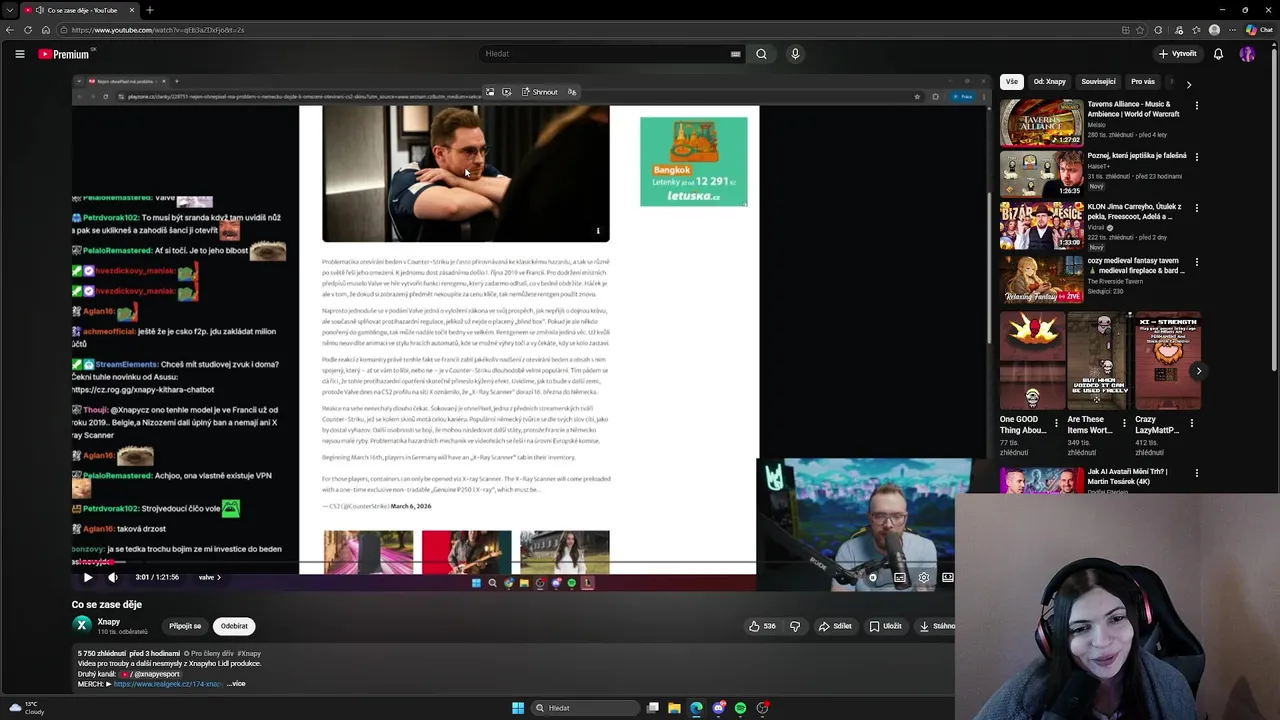1280x720 pixels.
Task: Open video player settings gear
Action: pos(923,577)
